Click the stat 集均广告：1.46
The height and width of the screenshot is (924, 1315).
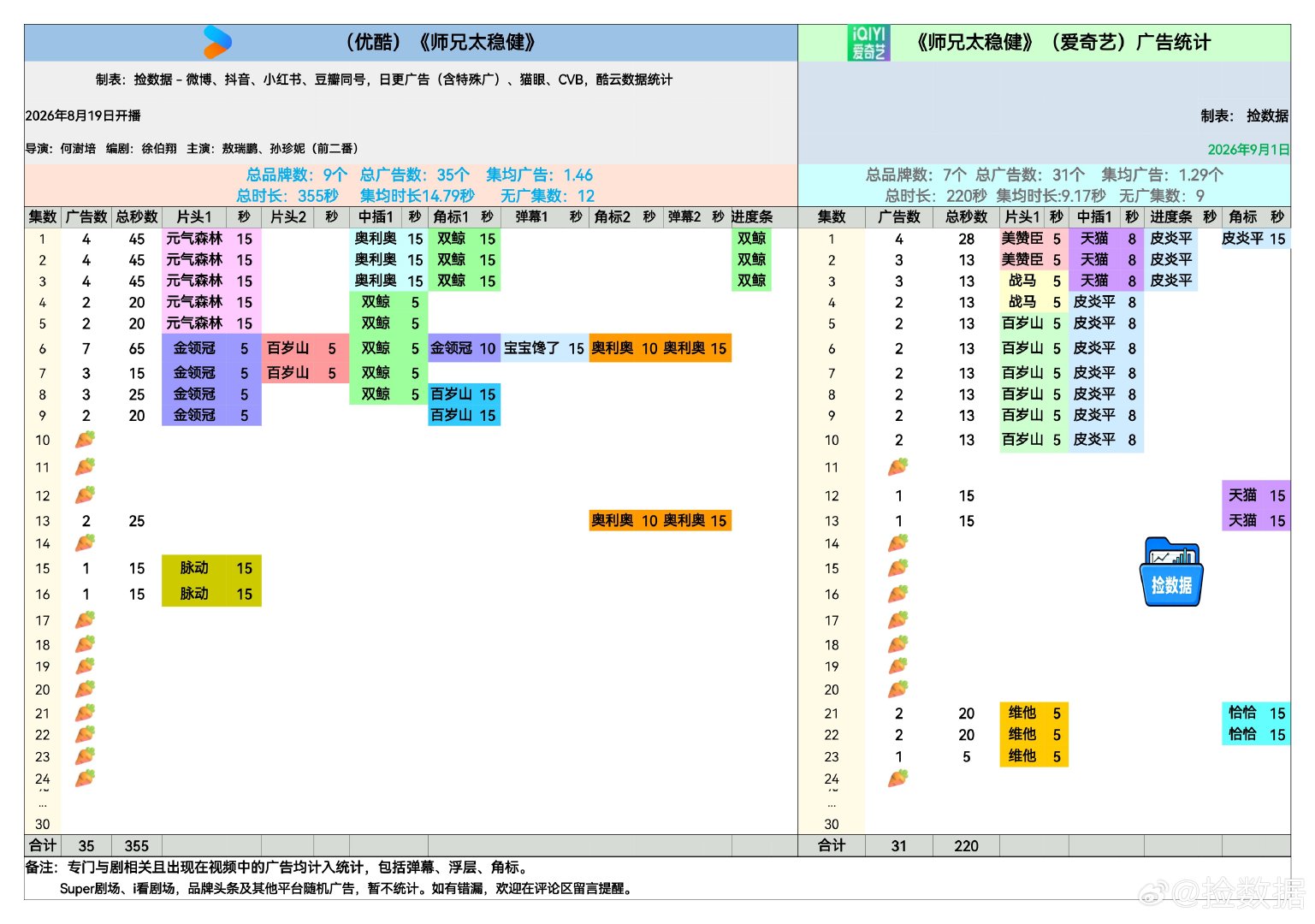tap(540, 175)
